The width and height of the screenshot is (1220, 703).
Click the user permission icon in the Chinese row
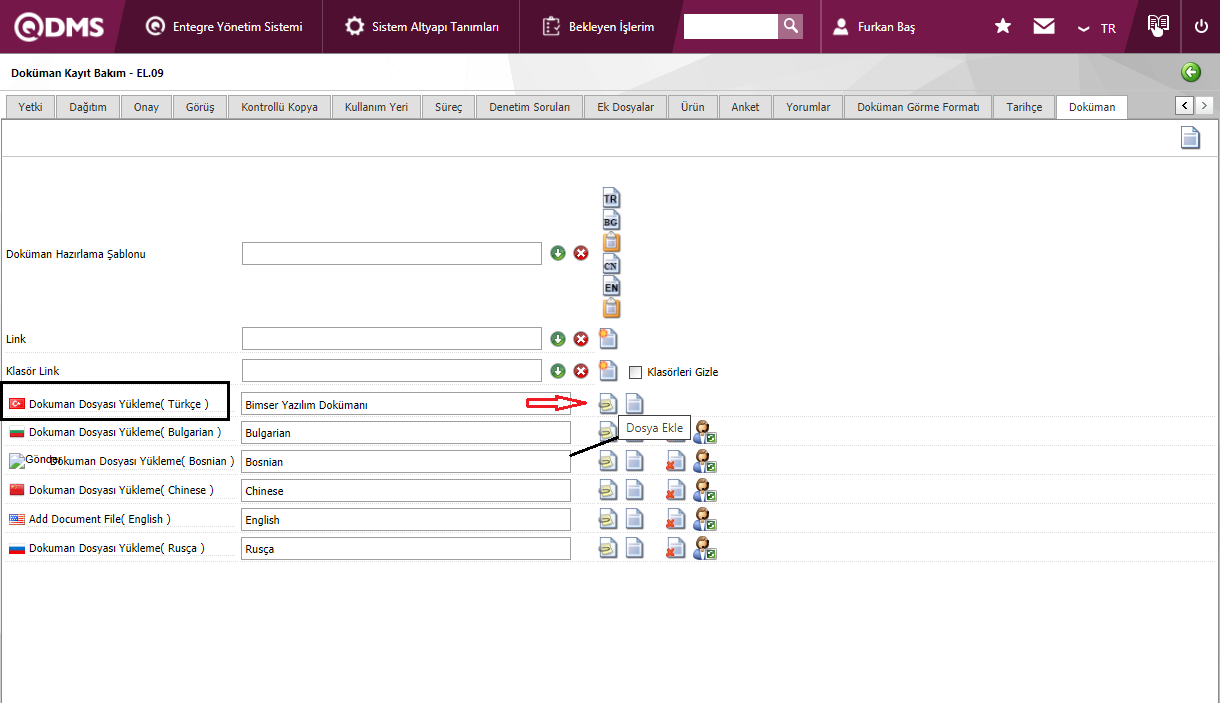coord(705,490)
